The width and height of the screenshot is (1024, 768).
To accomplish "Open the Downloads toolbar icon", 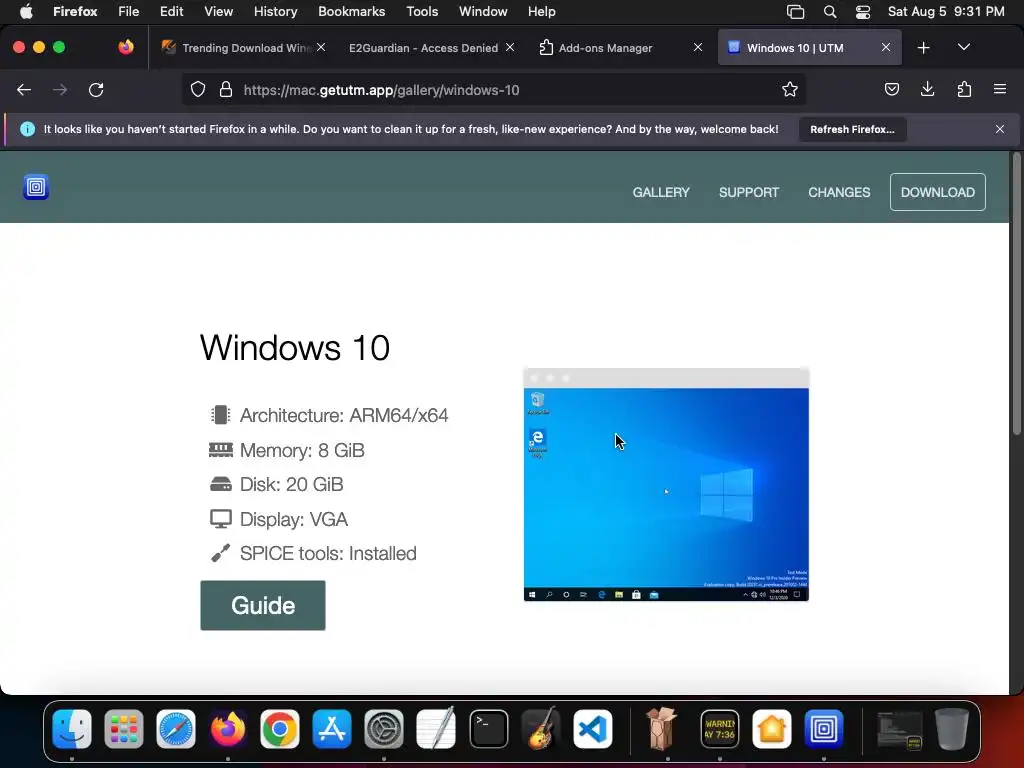I will click(927, 89).
